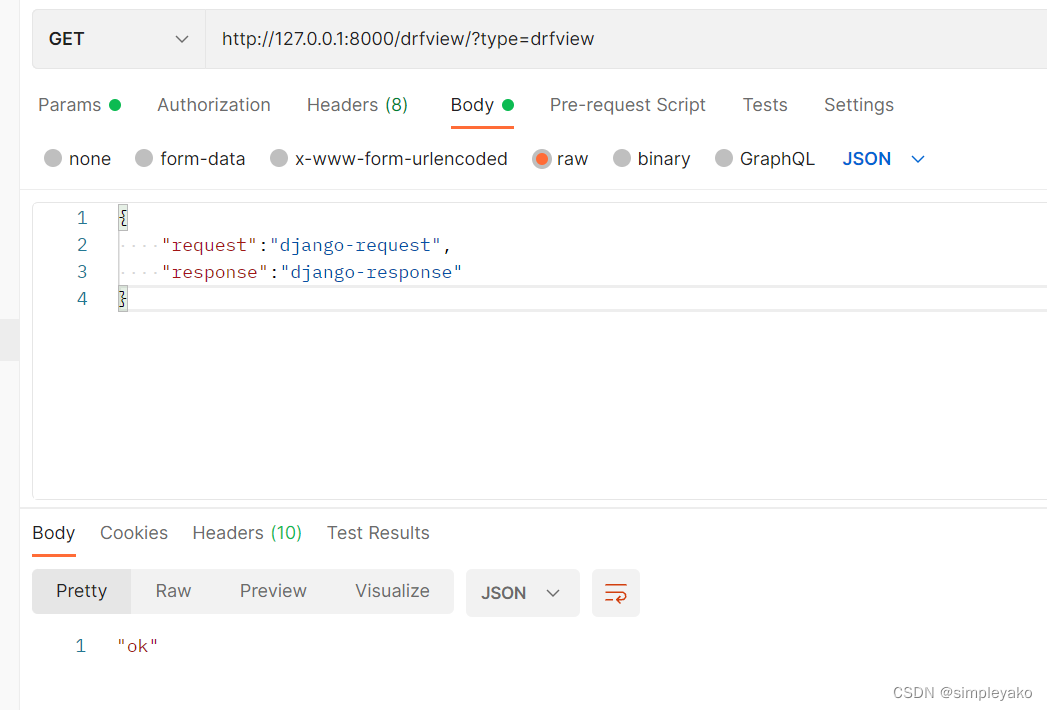Switch to the Pre-request Script tab
This screenshot has width=1047, height=710.
[627, 104]
